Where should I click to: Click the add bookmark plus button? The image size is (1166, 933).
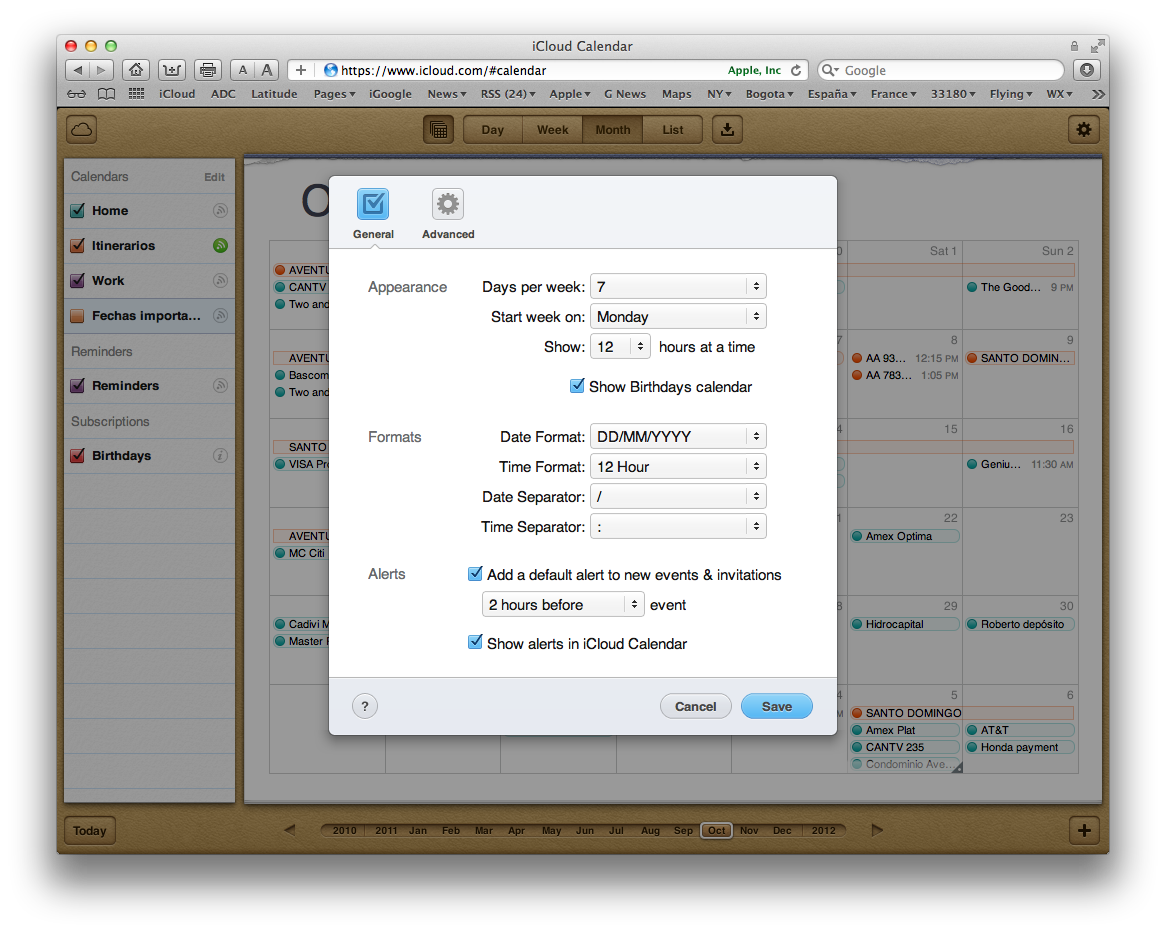pos(300,70)
